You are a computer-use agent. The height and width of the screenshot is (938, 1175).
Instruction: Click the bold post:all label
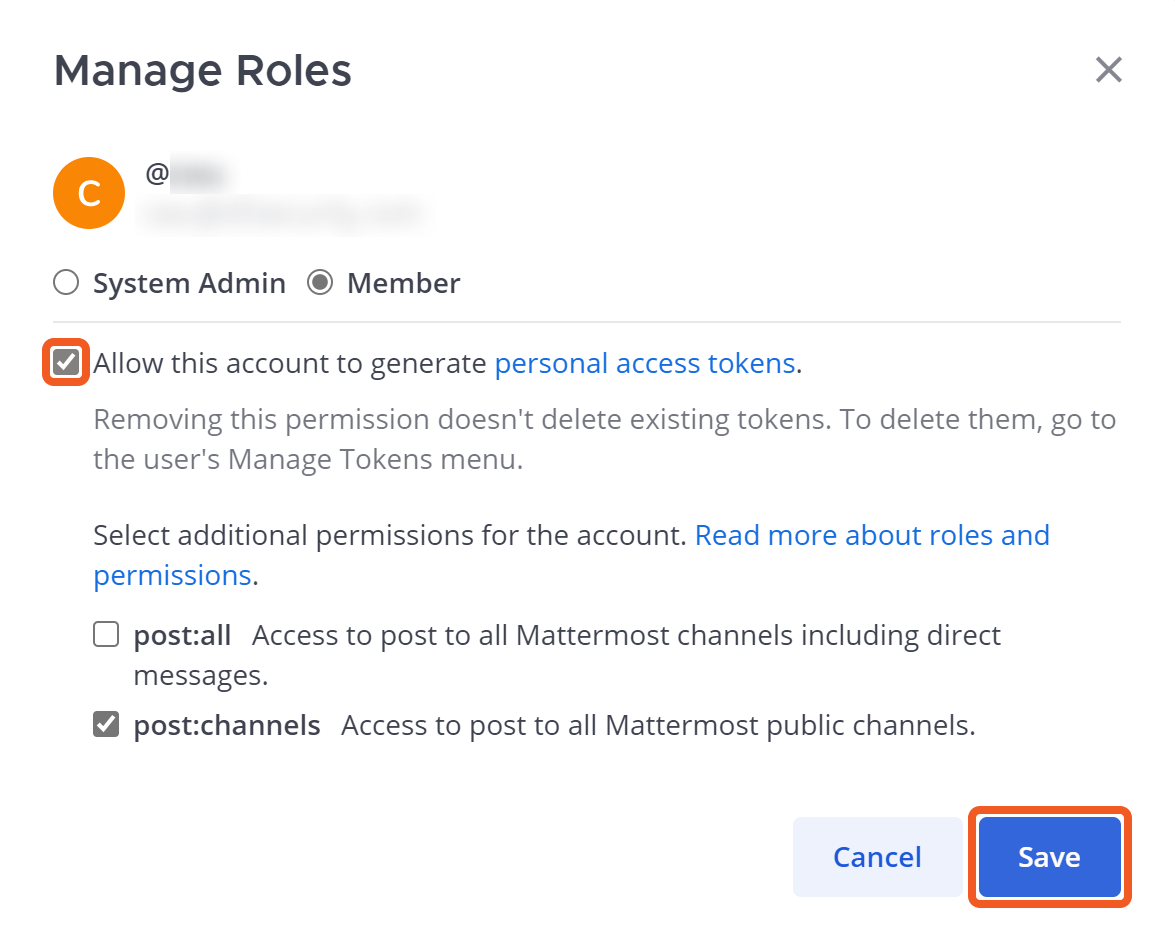(x=182, y=636)
